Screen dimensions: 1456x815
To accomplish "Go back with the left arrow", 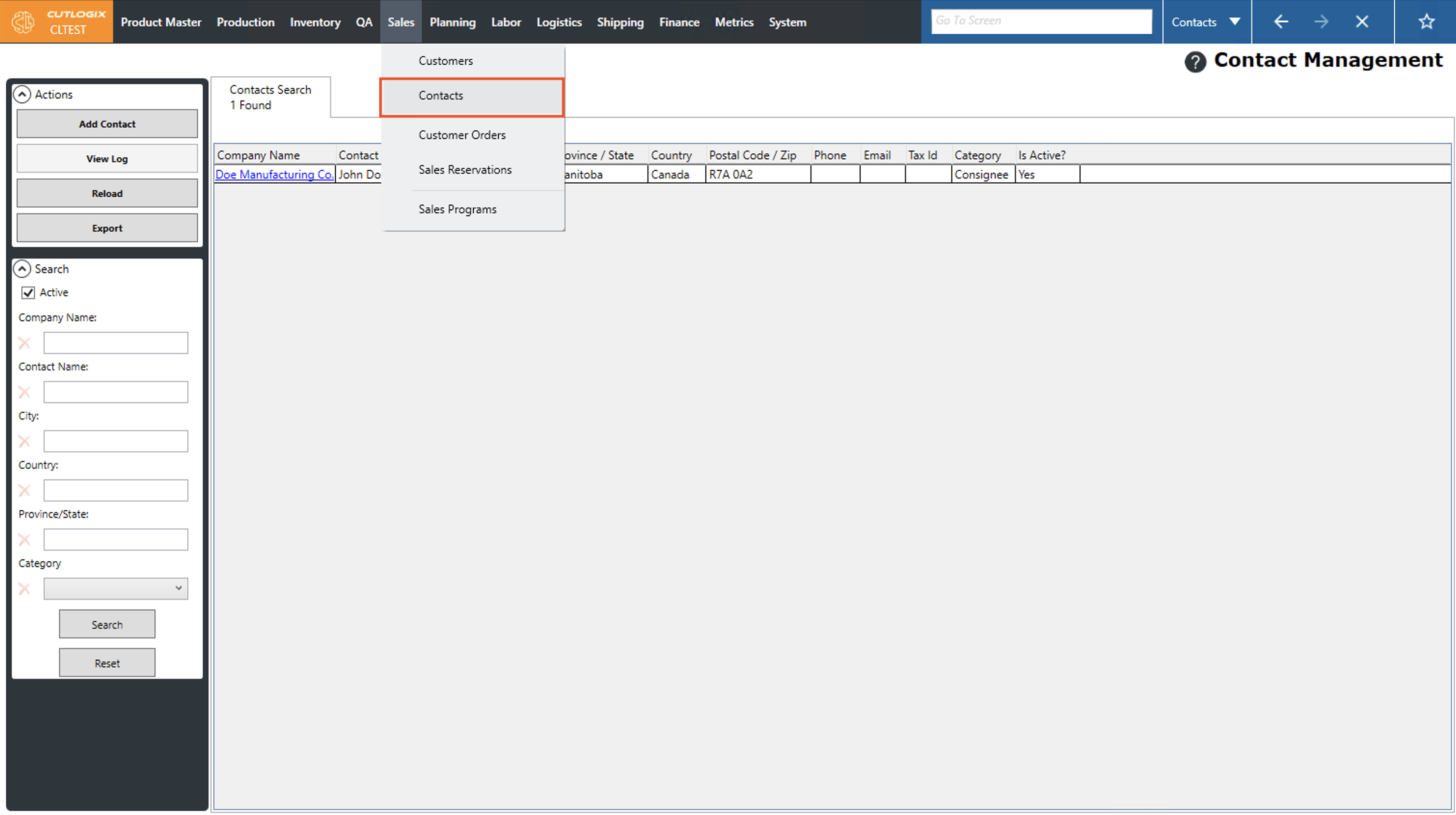I will [1281, 22].
